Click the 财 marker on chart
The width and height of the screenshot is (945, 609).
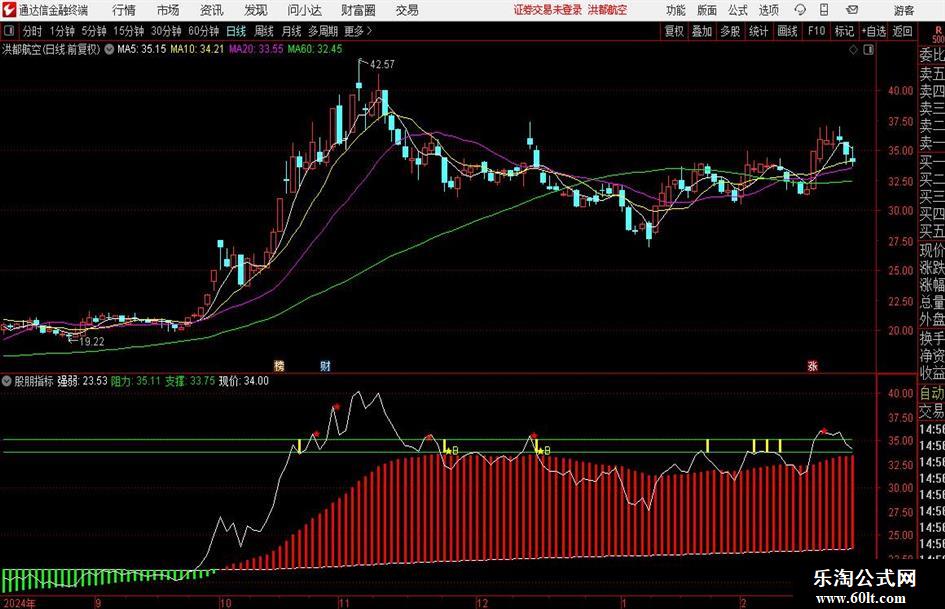coord(325,365)
